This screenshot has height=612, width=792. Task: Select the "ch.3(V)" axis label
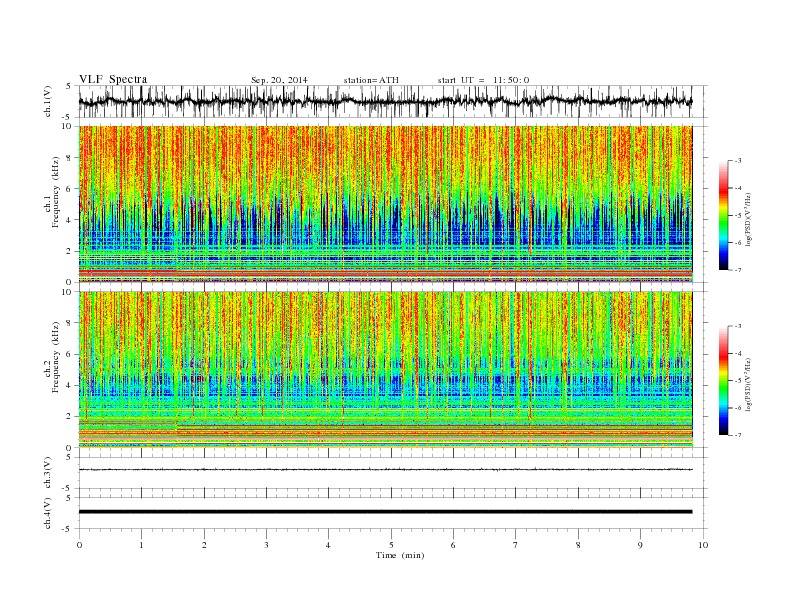(48, 472)
